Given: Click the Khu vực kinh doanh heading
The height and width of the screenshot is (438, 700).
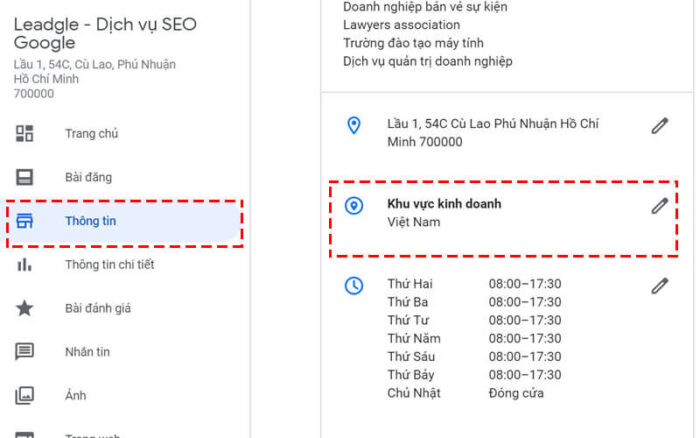Looking at the screenshot, I should (444, 204).
